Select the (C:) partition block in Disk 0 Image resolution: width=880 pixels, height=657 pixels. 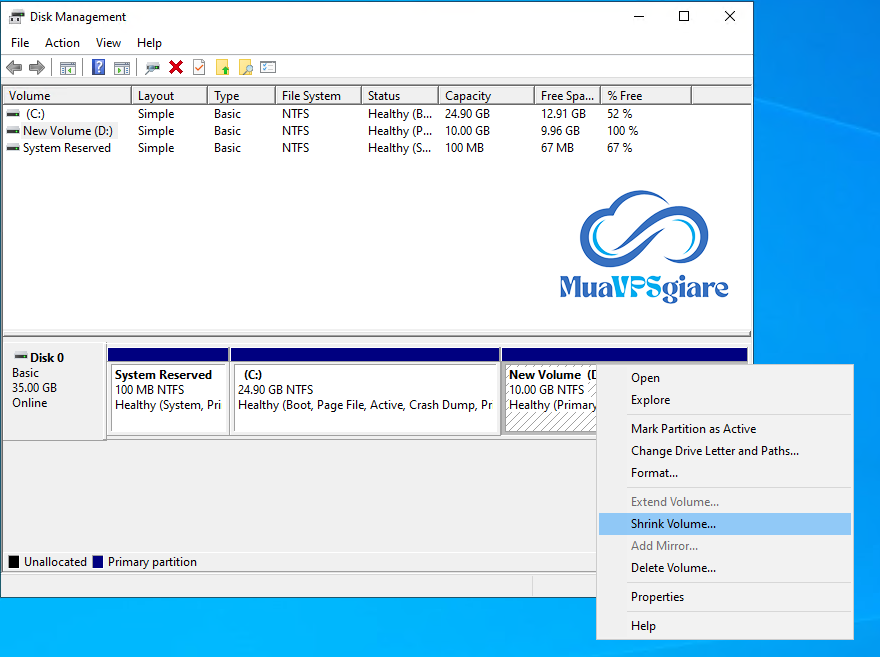pos(365,397)
